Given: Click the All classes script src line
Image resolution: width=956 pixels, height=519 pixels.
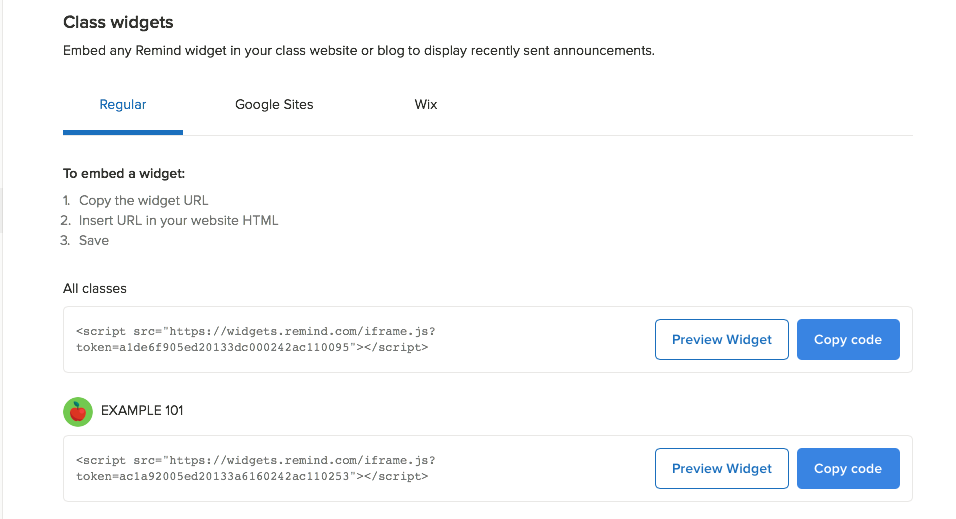Looking at the screenshot, I should point(255,332).
